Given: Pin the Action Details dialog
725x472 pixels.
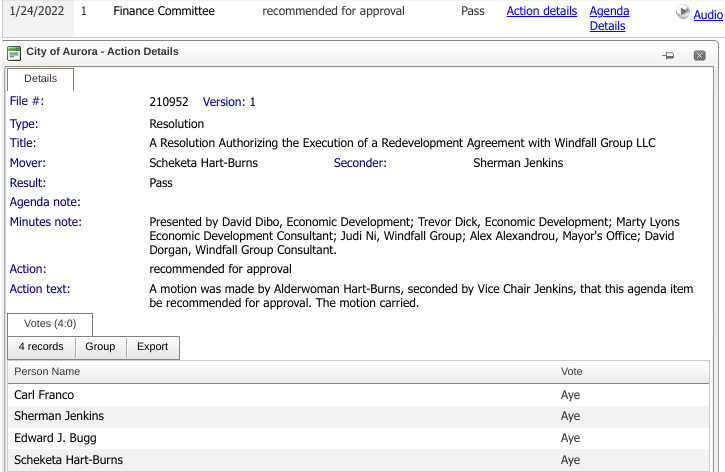Looking at the screenshot, I should tap(668, 55).
